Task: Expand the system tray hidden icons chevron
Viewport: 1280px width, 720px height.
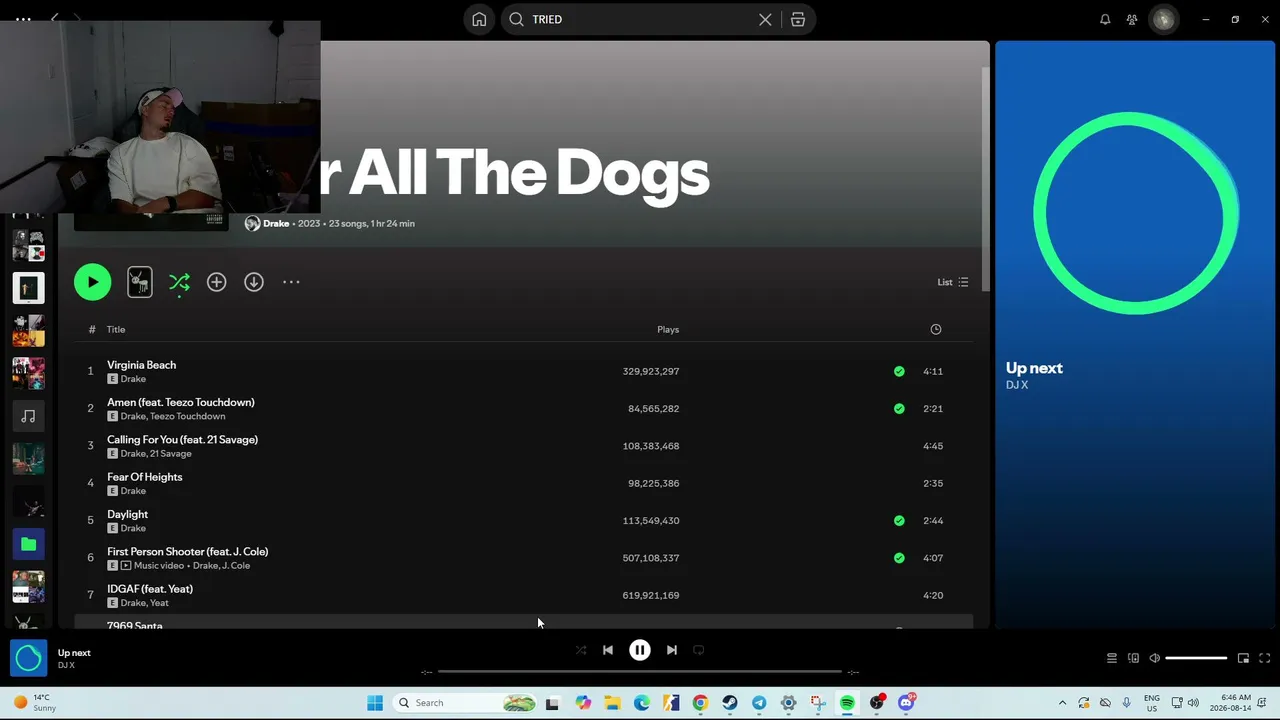Action: pyautogui.click(x=1062, y=703)
